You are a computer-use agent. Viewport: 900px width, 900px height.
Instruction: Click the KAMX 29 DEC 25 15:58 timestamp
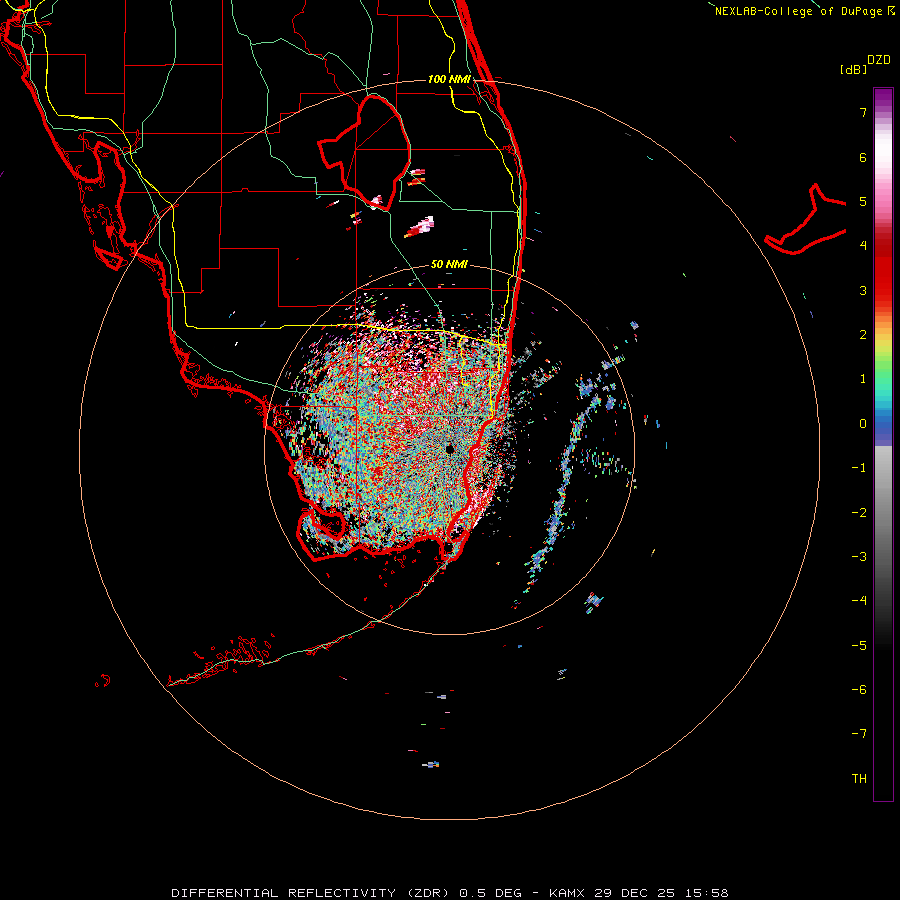point(638,893)
